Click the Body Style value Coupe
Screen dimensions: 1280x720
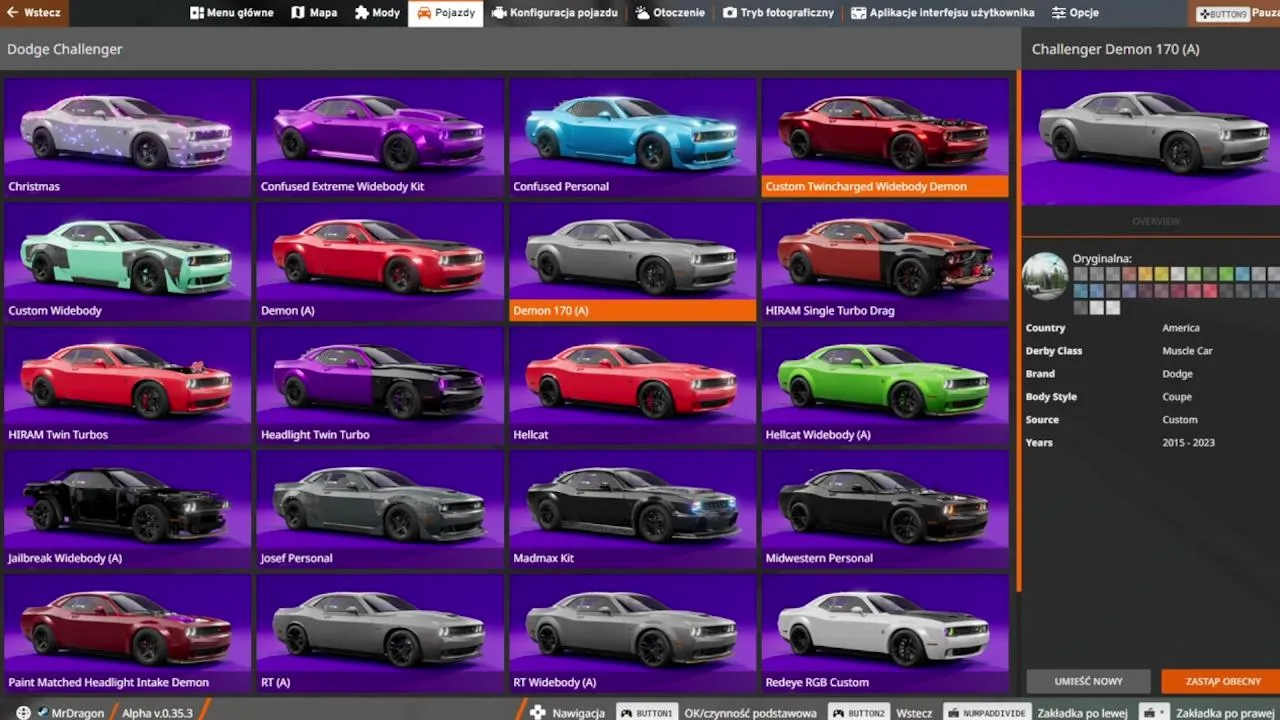click(x=1177, y=397)
